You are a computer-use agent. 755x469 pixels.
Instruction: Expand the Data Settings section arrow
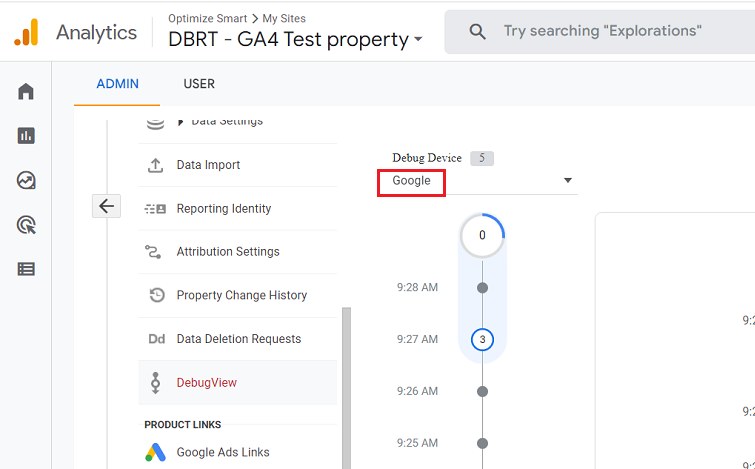coord(181,122)
